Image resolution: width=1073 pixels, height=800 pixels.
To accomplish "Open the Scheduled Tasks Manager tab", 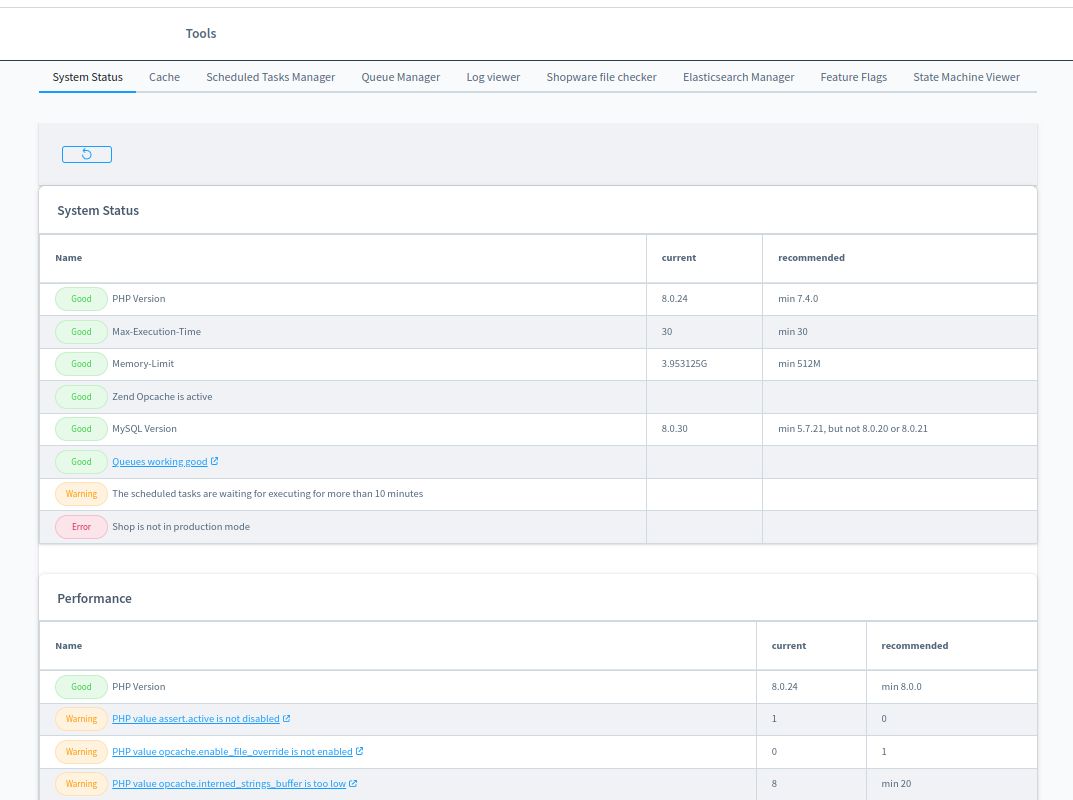I will 270,77.
